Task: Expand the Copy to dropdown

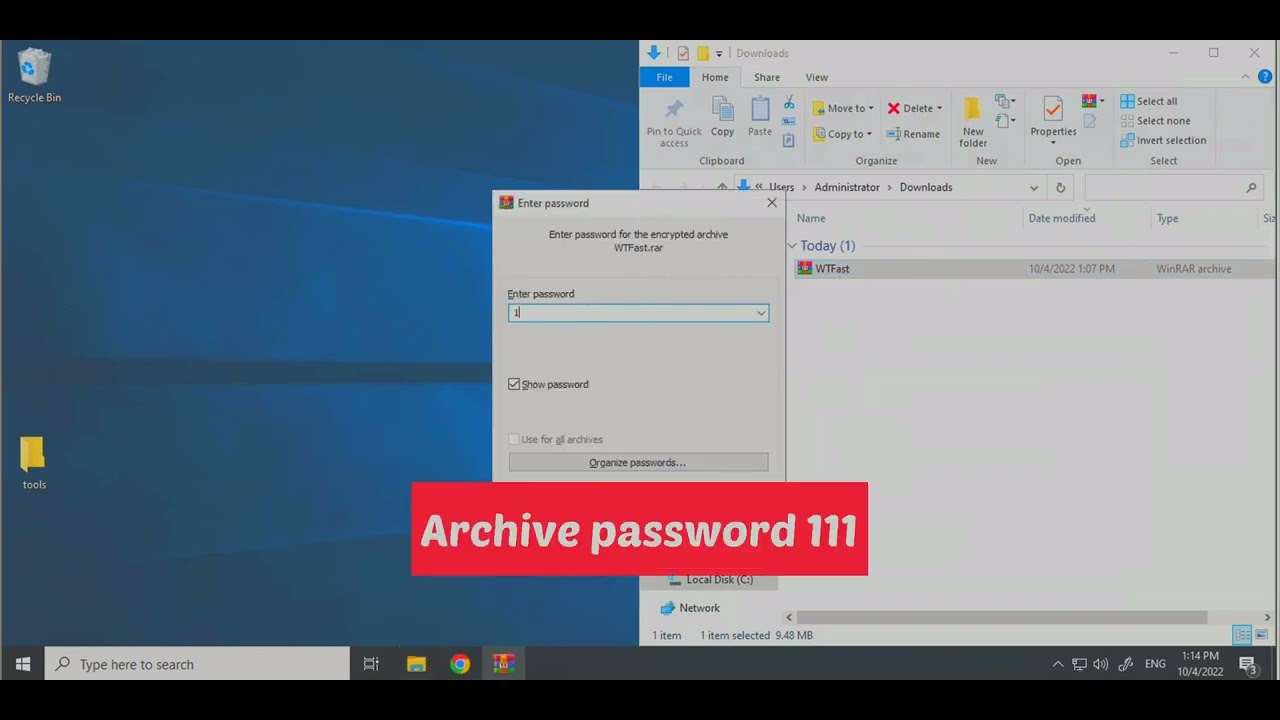Action: 868,134
